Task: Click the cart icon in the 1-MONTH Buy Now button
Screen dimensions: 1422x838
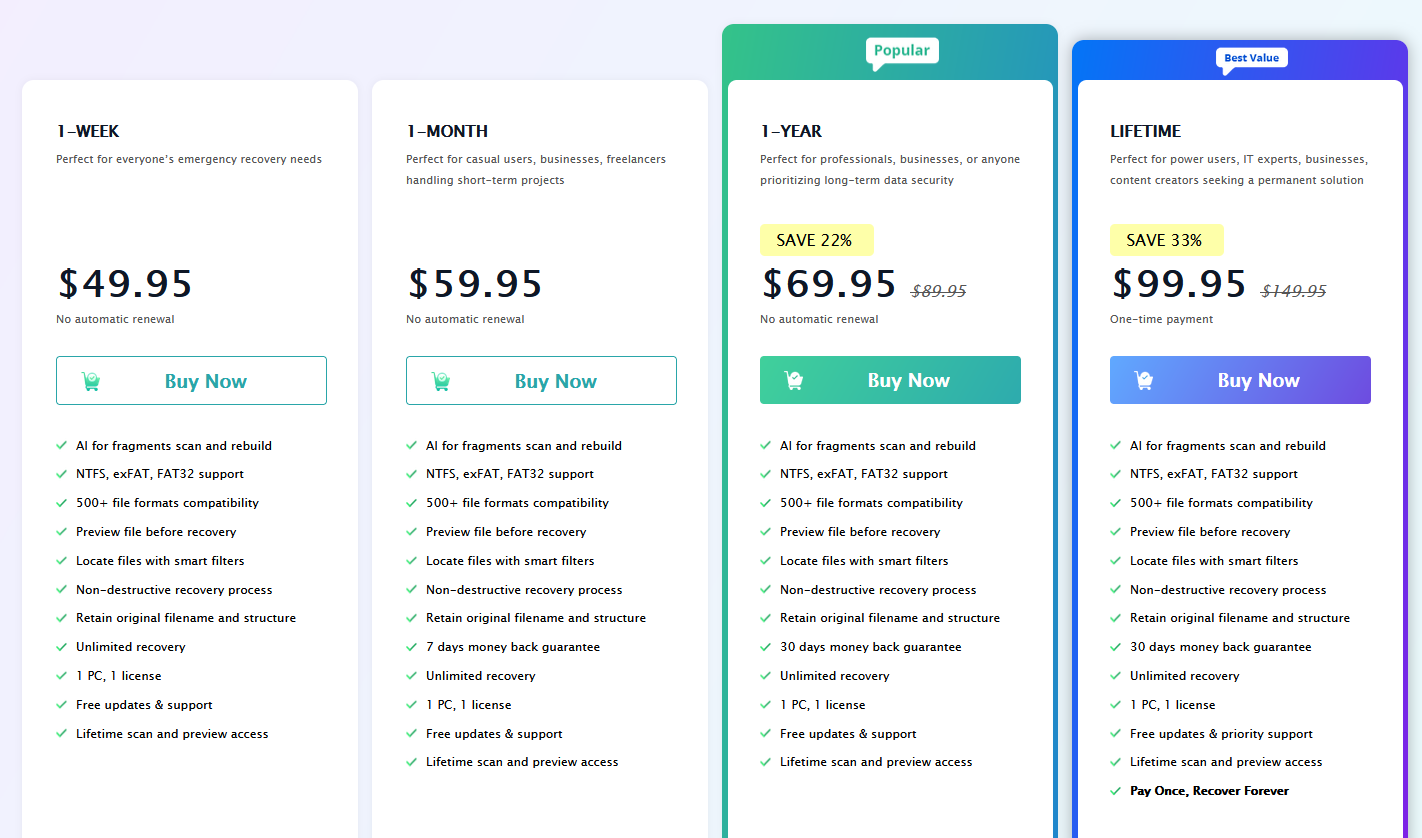Action: pyautogui.click(x=441, y=381)
